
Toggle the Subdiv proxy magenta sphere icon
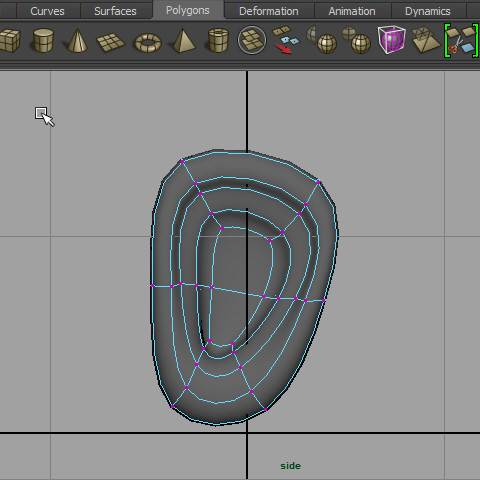point(392,40)
